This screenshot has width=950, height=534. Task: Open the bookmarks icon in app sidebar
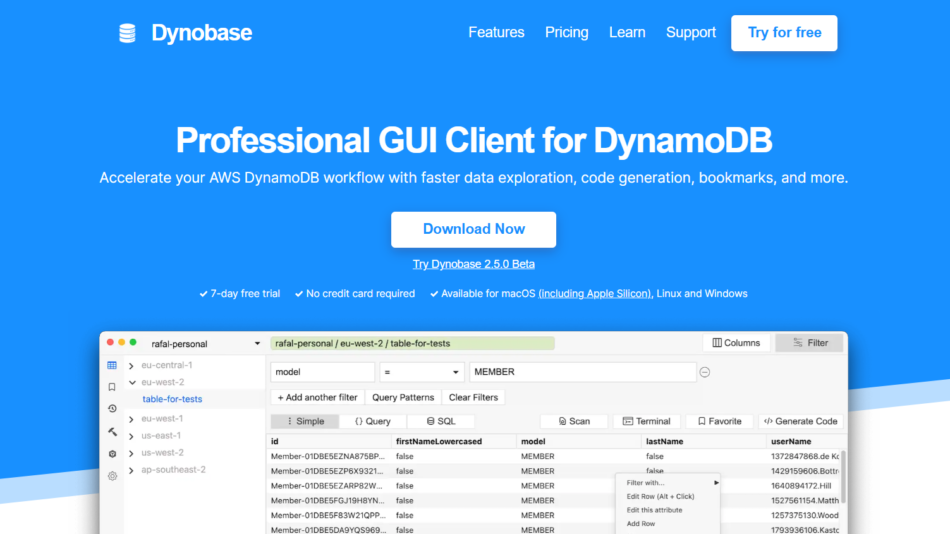coord(112,387)
